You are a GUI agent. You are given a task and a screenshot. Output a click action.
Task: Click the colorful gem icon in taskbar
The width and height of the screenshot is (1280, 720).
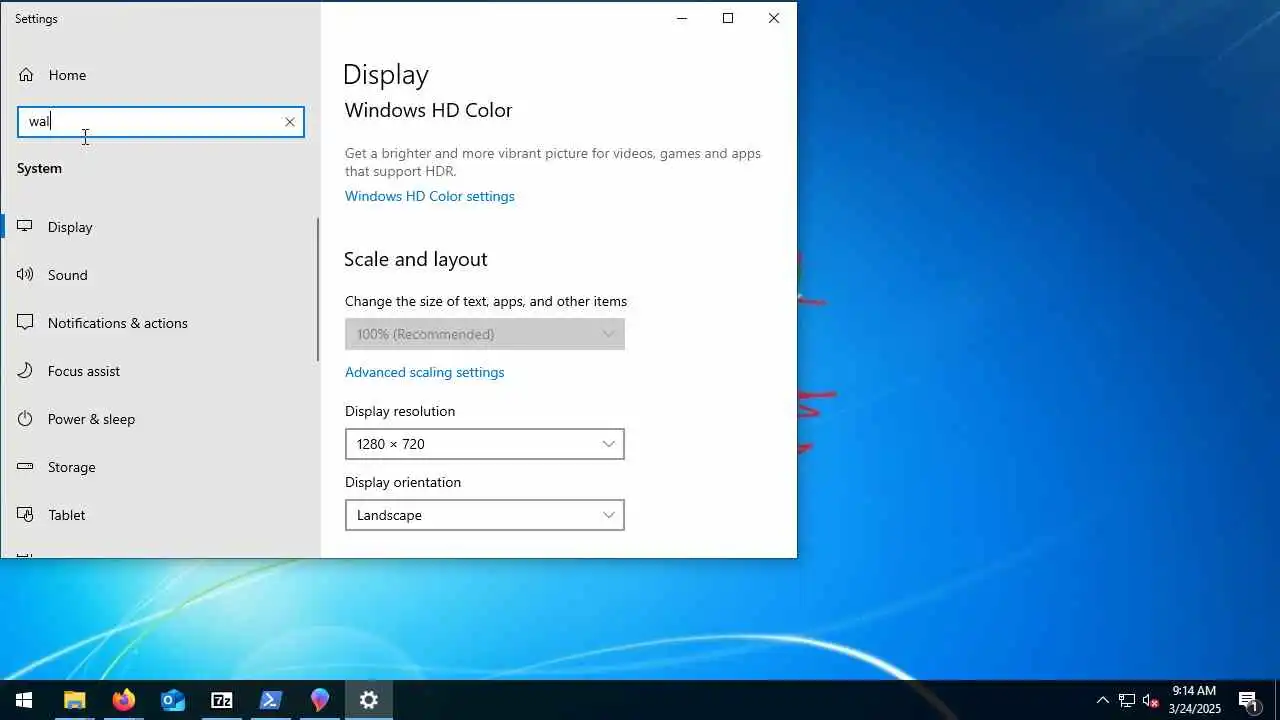[320, 700]
